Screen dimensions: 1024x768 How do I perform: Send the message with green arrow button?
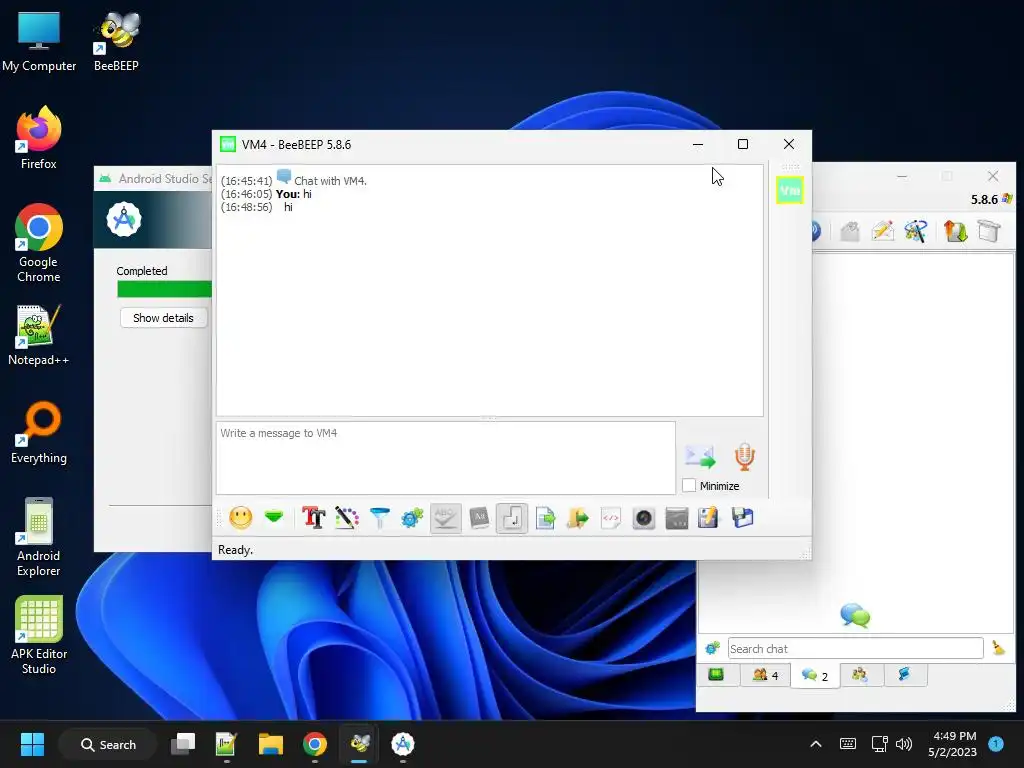(x=700, y=456)
